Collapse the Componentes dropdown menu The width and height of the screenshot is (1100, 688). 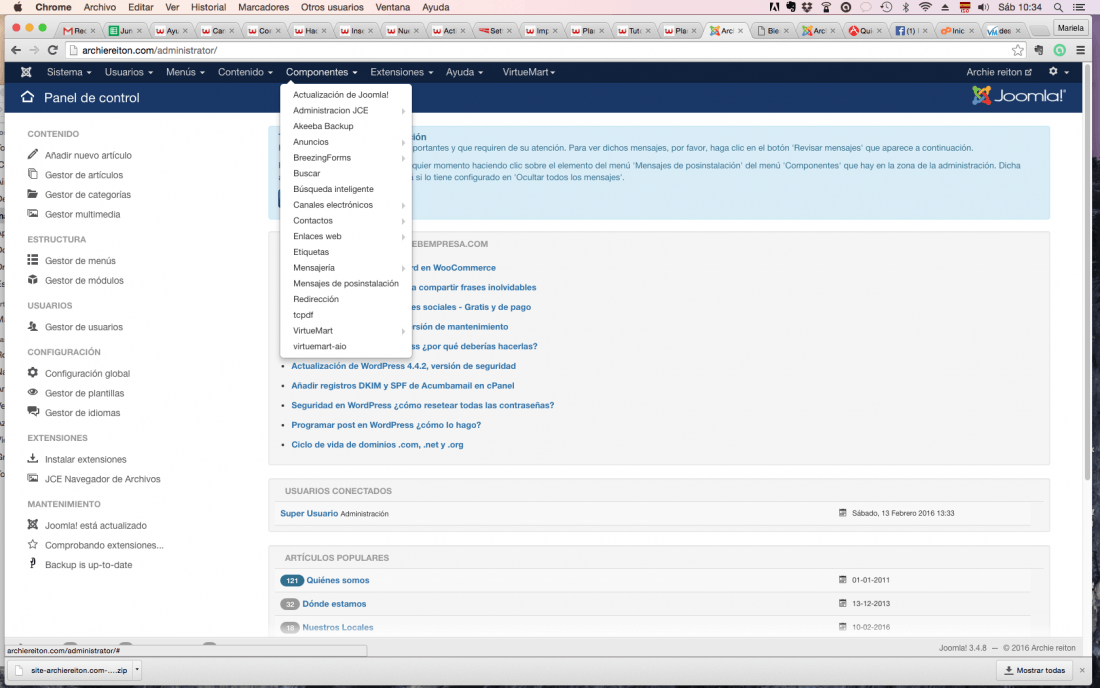[321, 72]
